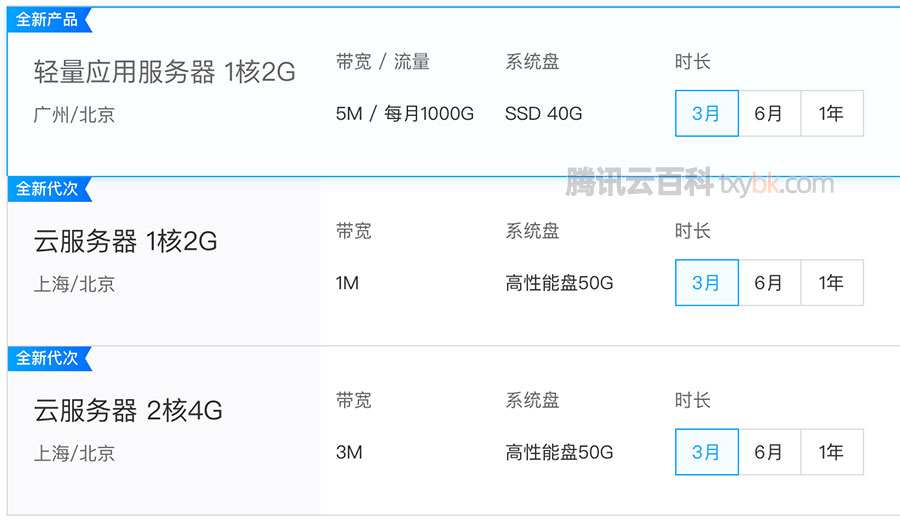This screenshot has width=900, height=521.
Task: Click 全新代次 badge above 云服务器 1核2G
Action: (49, 189)
